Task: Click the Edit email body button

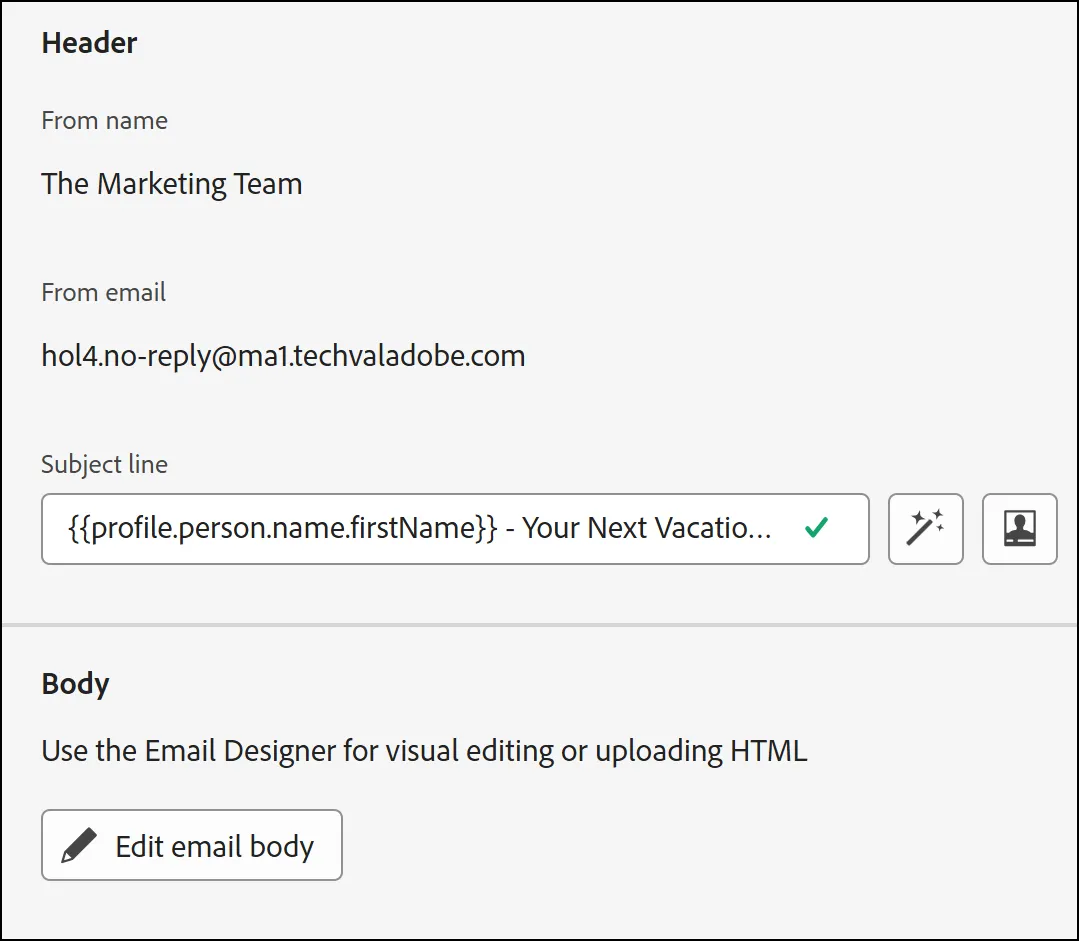Action: point(192,845)
